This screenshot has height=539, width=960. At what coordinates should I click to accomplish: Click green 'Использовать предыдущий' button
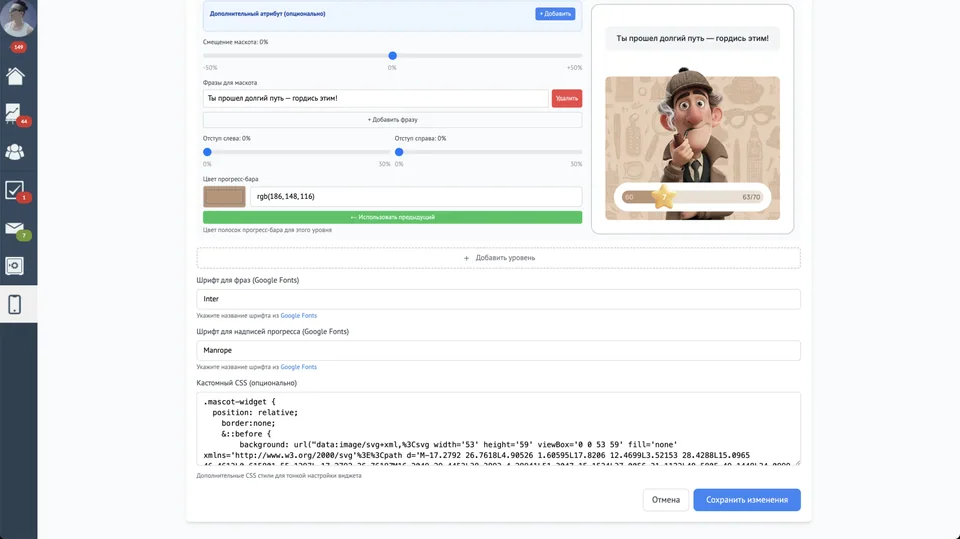[x=392, y=217]
